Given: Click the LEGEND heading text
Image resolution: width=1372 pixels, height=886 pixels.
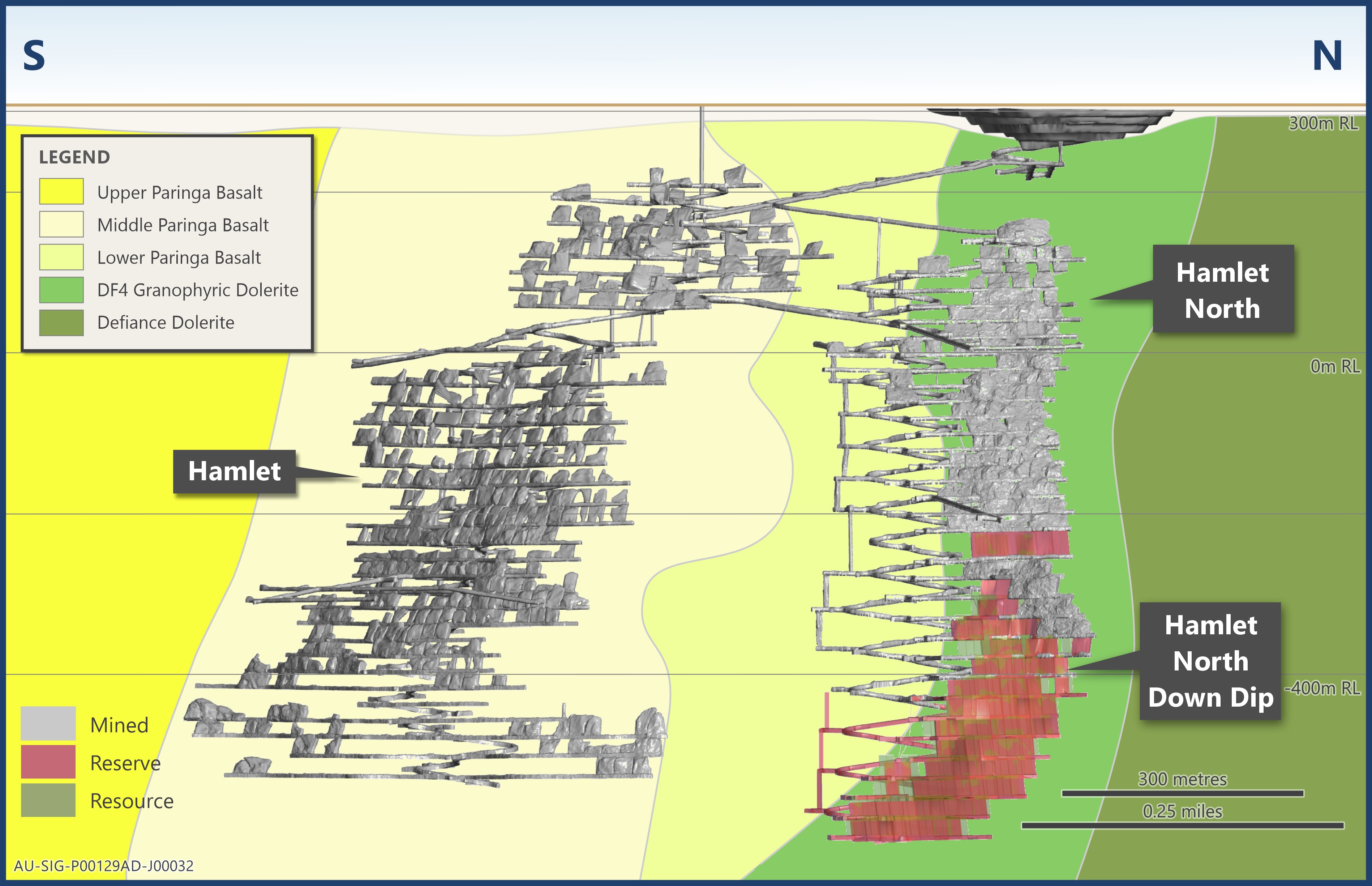Looking at the screenshot, I should tap(74, 157).
